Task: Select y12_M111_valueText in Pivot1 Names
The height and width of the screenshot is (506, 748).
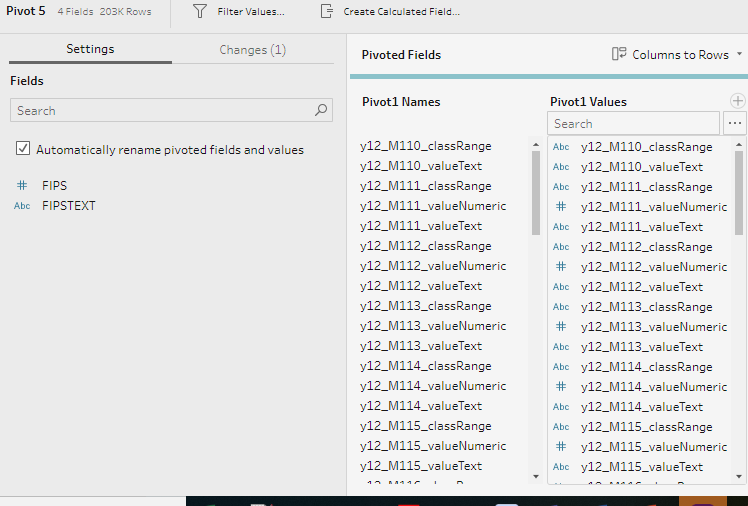Action: [x=421, y=226]
